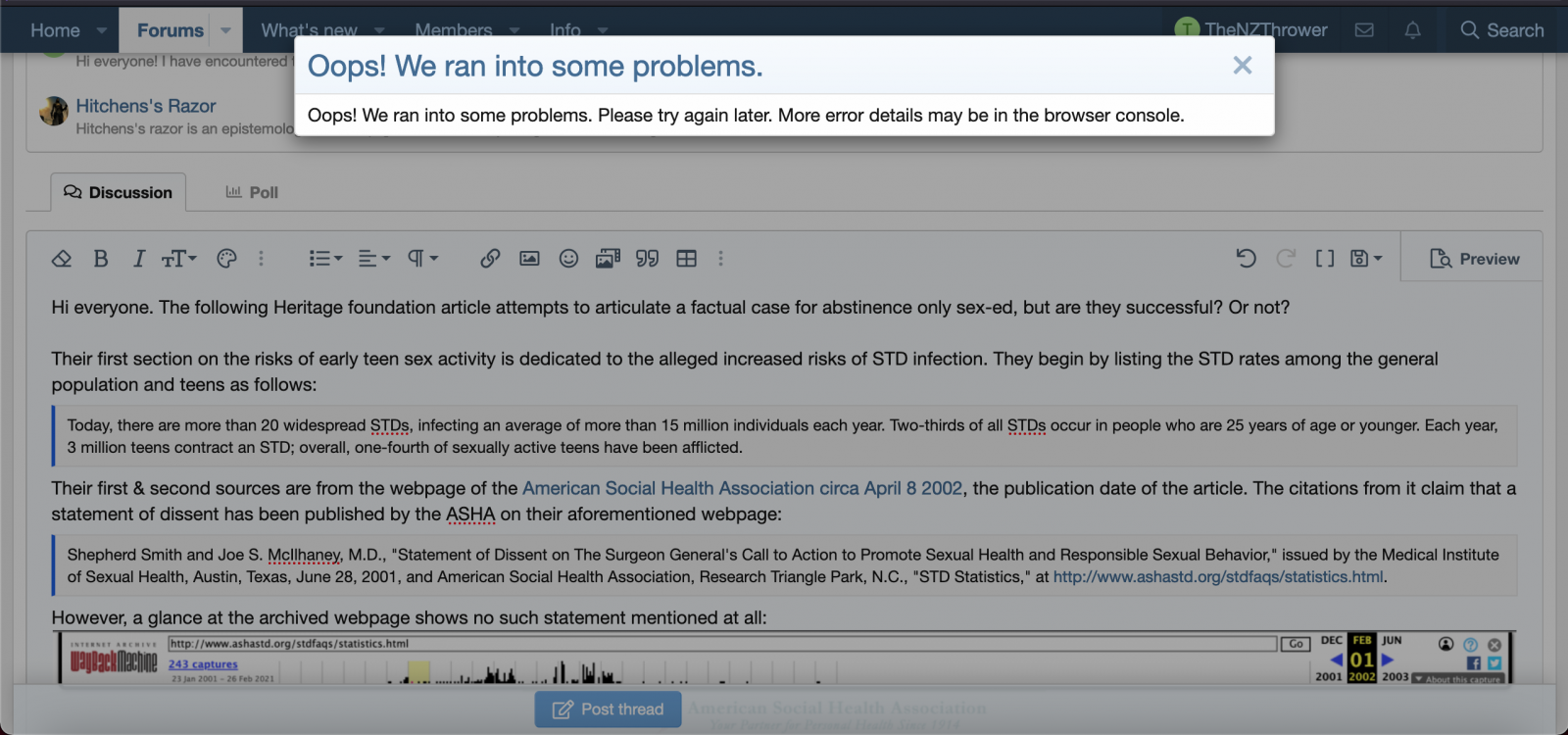Switch to the Discussion tab
Screen dimensions: 1568x735
pos(118,193)
